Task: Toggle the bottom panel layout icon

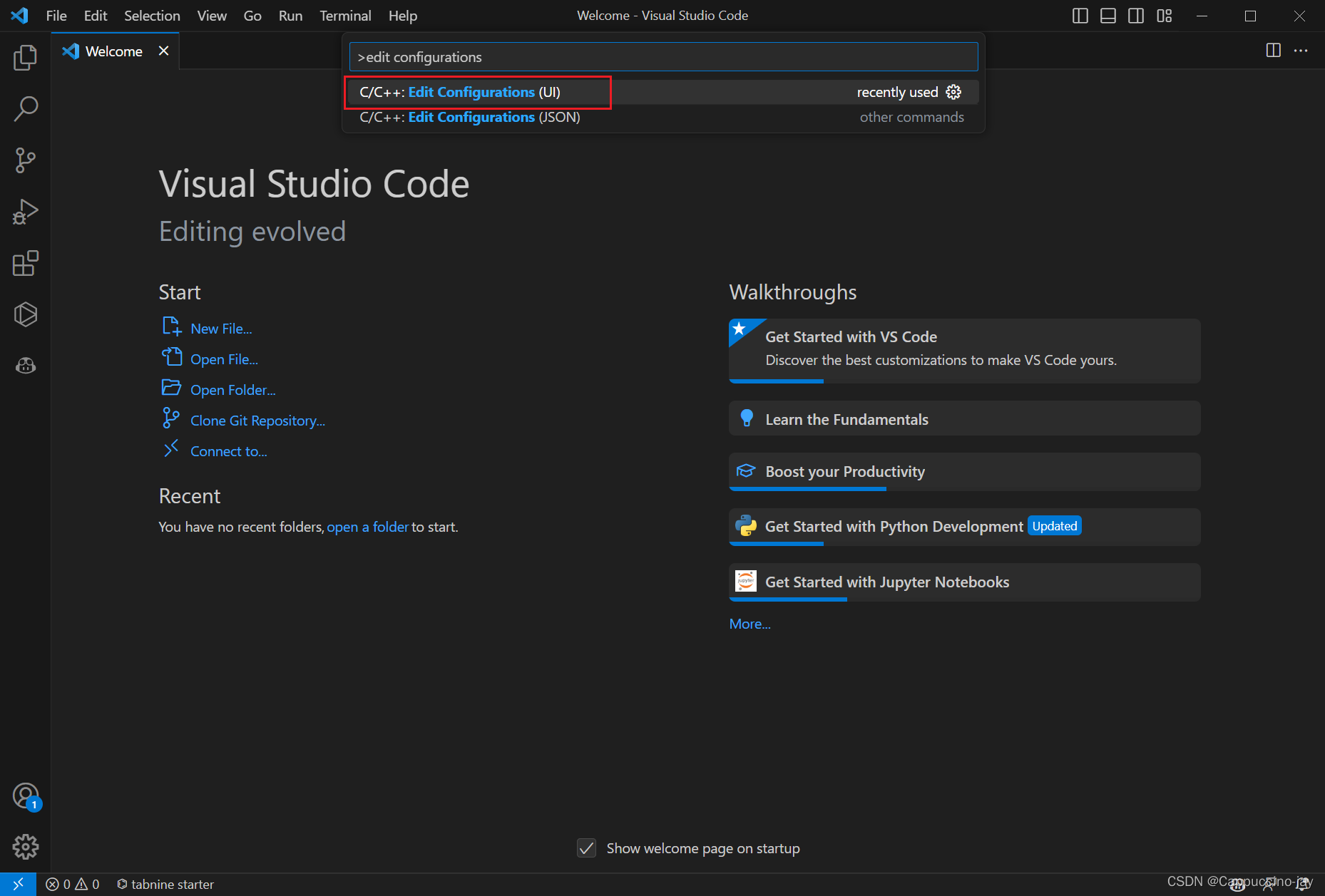Action: (1108, 16)
